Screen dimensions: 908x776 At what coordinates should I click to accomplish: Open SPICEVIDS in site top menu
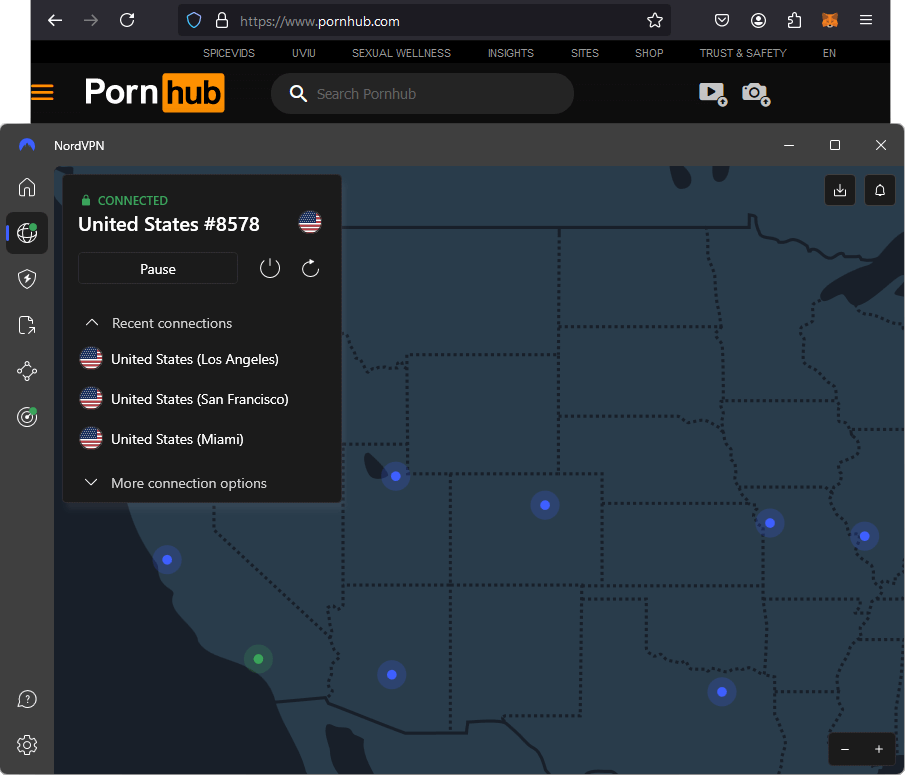tap(229, 53)
